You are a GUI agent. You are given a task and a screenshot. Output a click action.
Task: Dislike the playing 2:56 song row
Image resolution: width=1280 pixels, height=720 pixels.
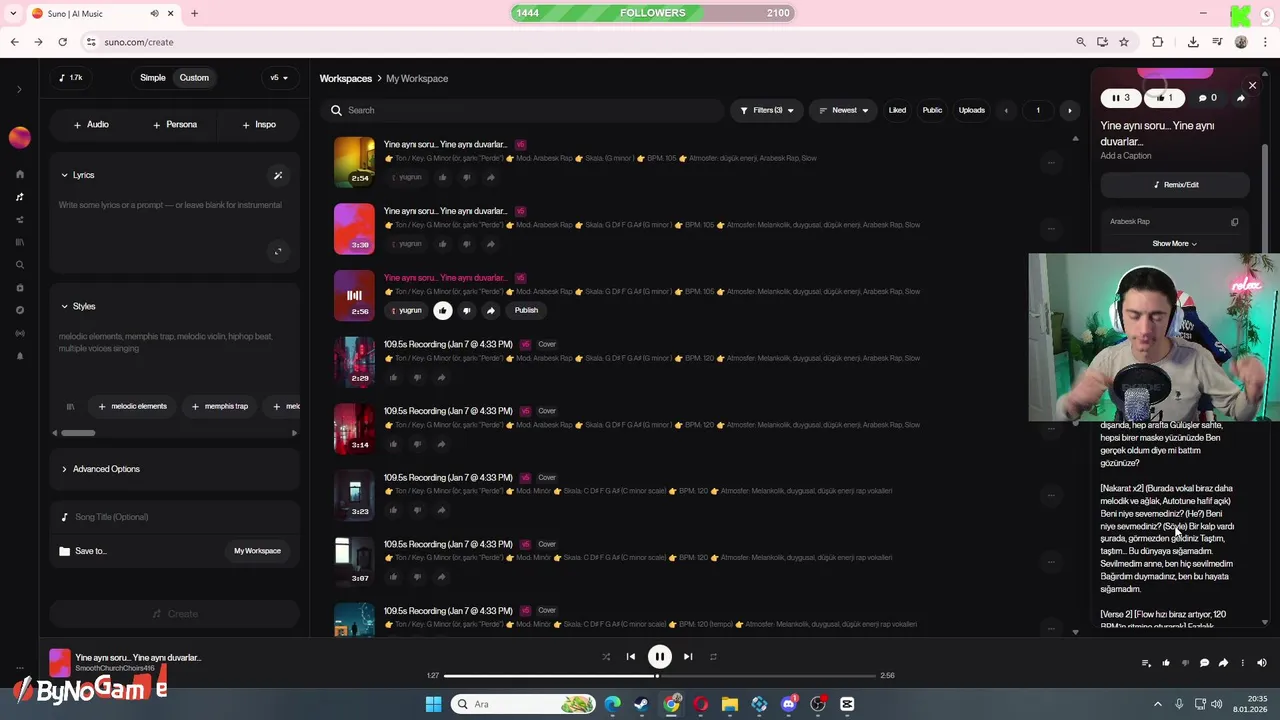(466, 310)
